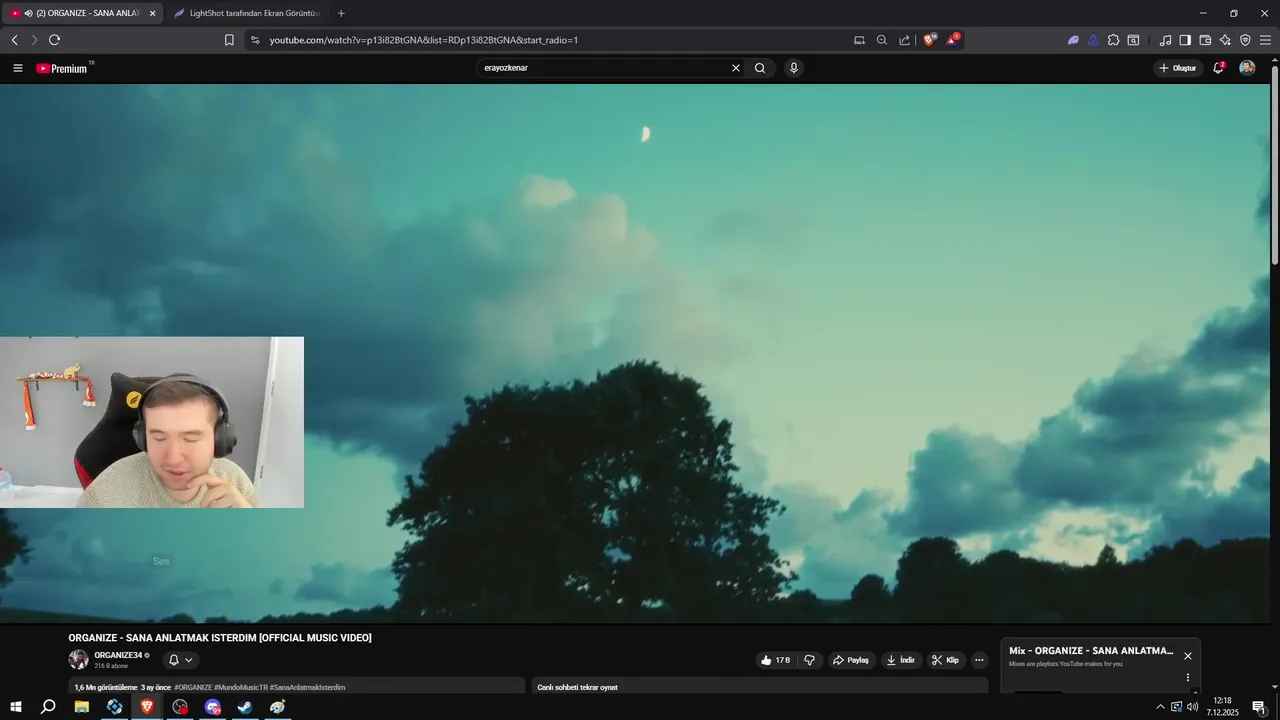Click the video title text
The width and height of the screenshot is (1280, 720).
tap(220, 638)
